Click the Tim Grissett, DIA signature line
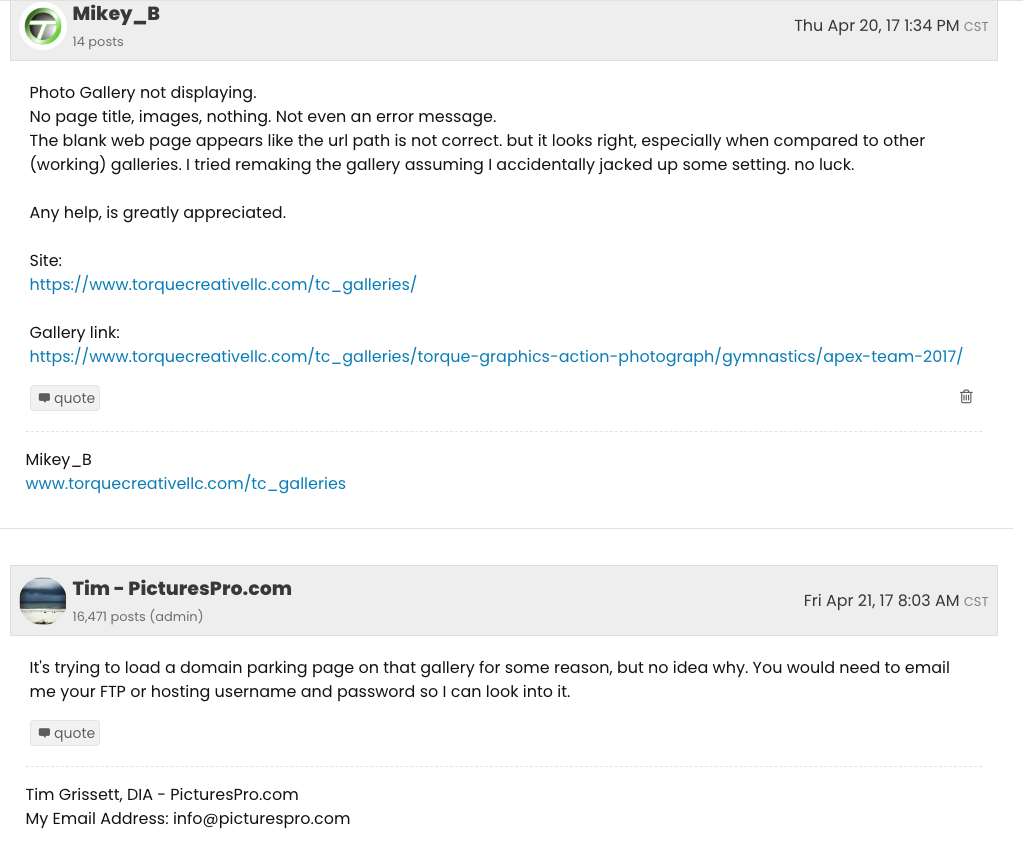Viewport: 1023px width, 849px height. coord(162,794)
